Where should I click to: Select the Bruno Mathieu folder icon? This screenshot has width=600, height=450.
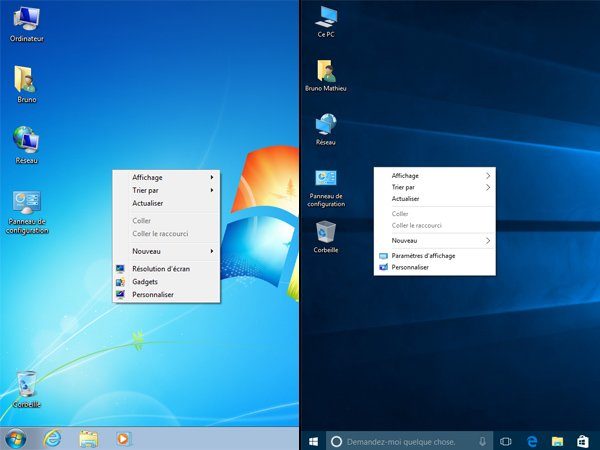[x=326, y=75]
